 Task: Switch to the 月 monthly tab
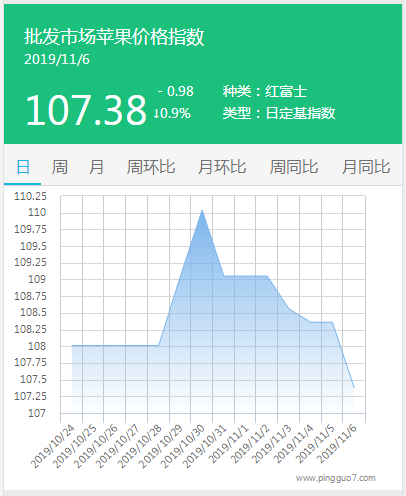point(96,167)
